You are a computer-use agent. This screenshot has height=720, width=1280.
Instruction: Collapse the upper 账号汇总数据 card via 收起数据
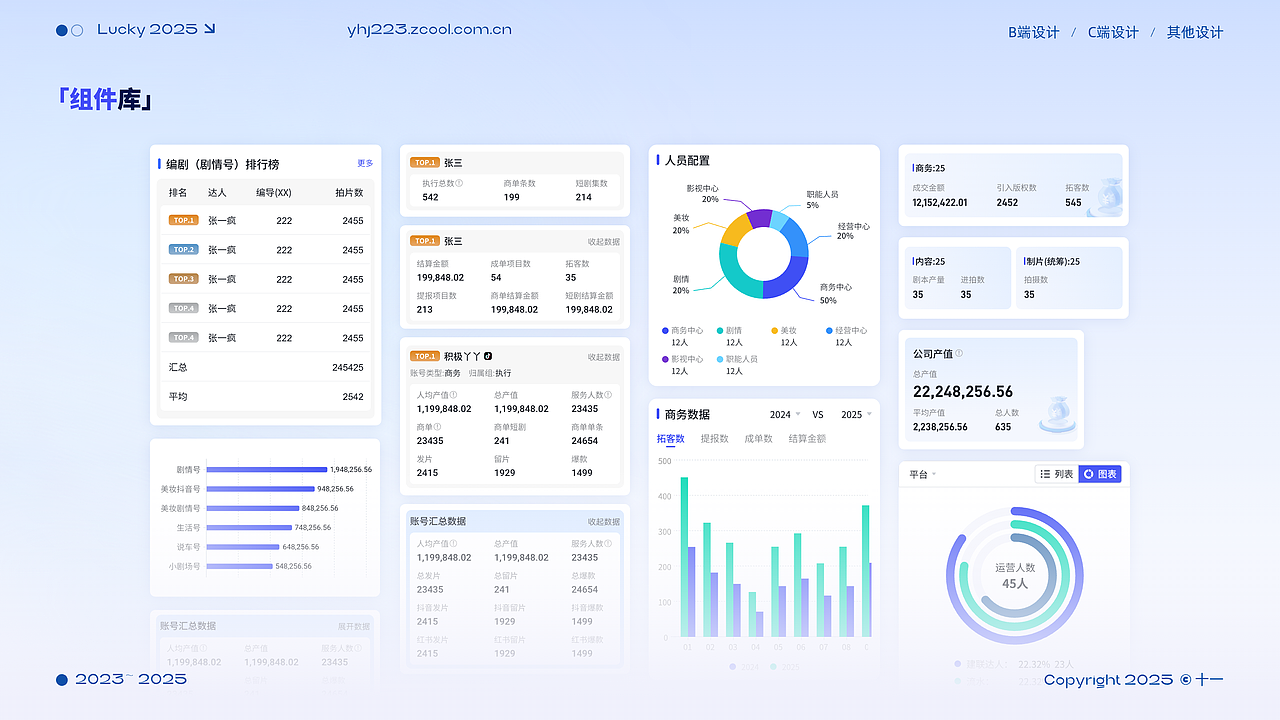(x=604, y=522)
